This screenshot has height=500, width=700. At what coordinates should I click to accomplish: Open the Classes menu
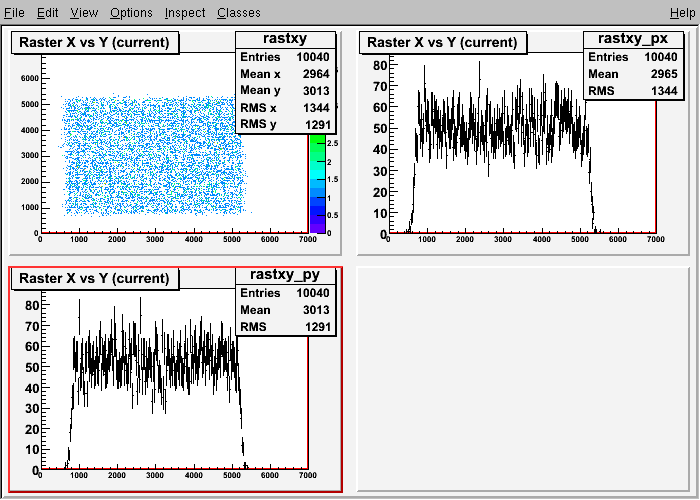(x=239, y=12)
